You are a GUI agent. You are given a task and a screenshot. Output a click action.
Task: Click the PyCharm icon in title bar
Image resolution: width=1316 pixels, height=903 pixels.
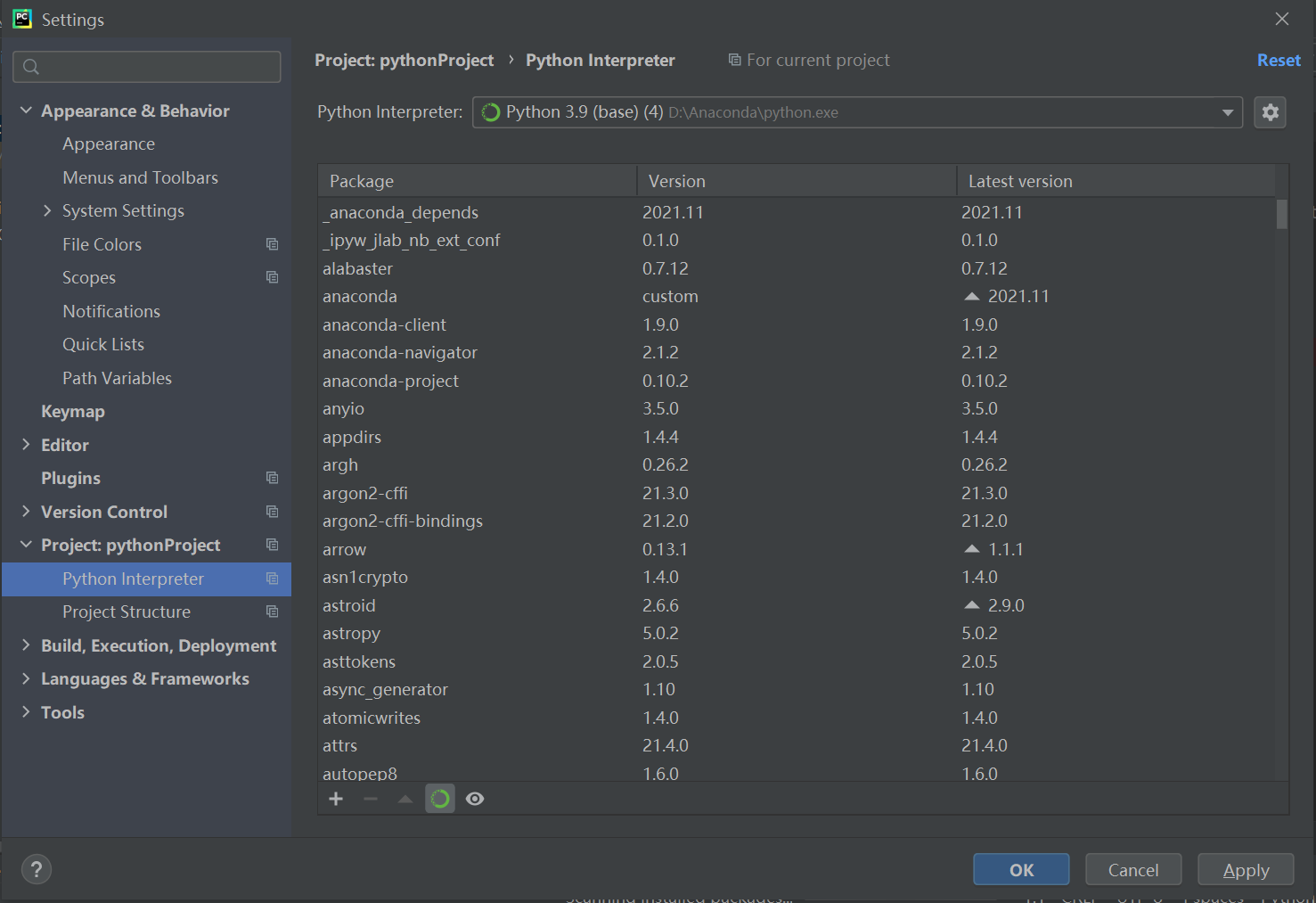pos(22,19)
